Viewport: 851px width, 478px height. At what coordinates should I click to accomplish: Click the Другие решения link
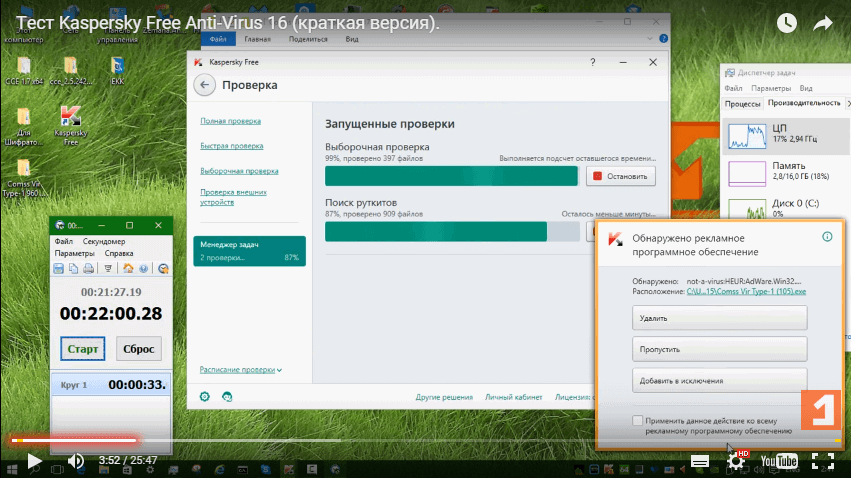[x=444, y=397]
